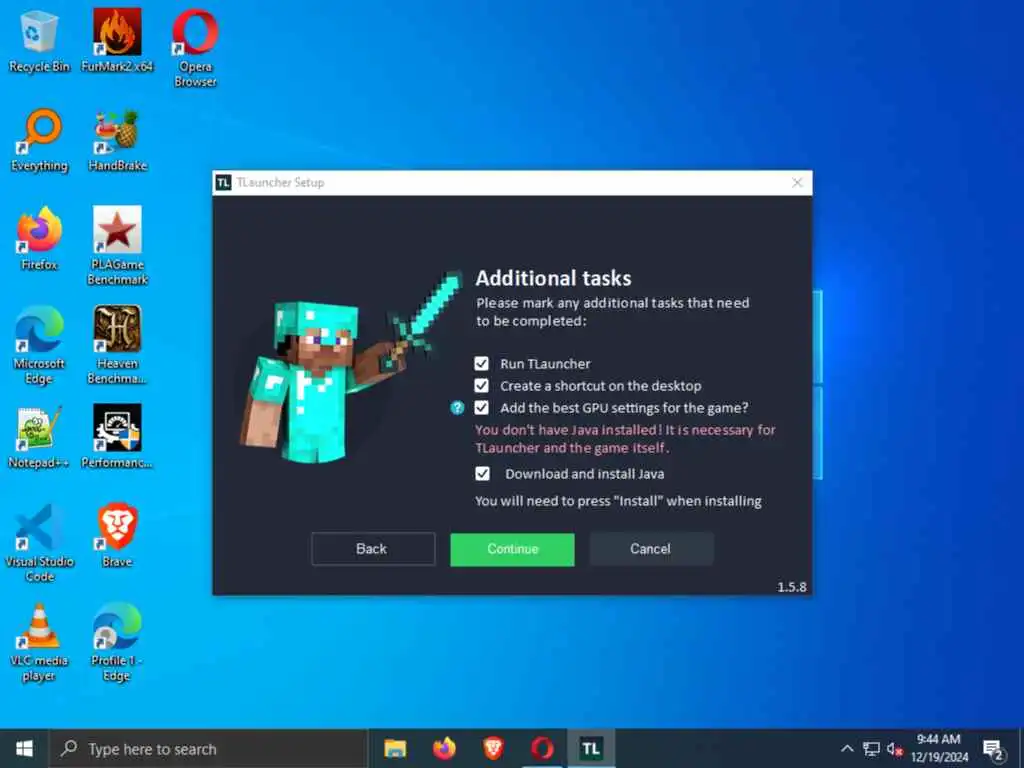Click the TLauncher taskbar button
This screenshot has height=768, width=1024.
591,748
